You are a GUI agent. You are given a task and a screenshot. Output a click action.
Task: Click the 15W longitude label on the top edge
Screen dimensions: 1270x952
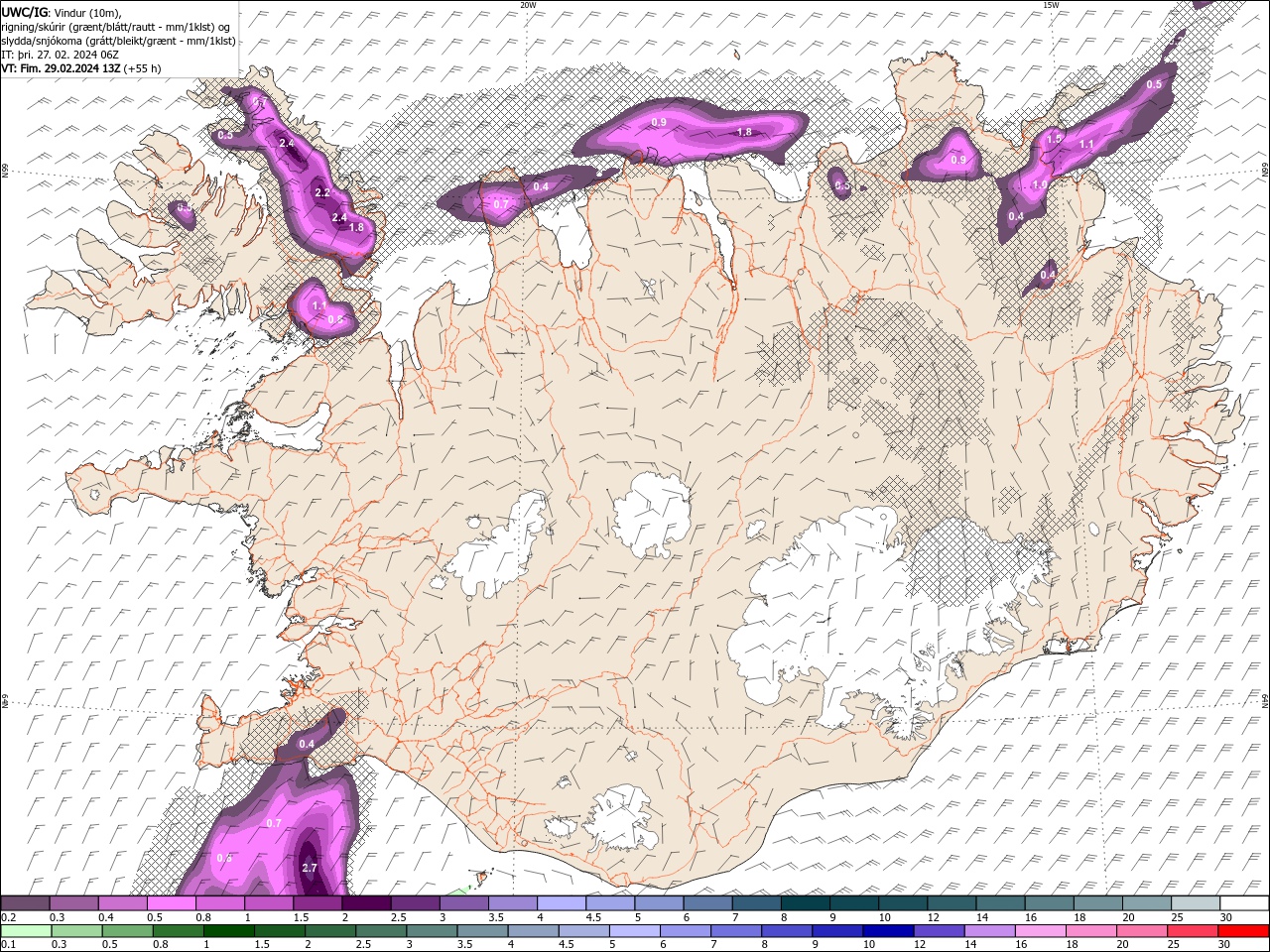coord(1051,5)
